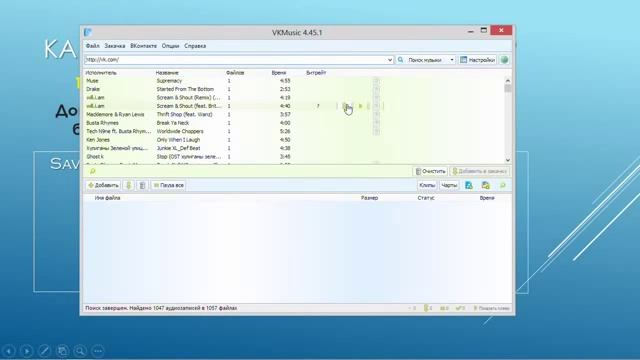
Task: Open the Чарты button
Action: tap(449, 185)
